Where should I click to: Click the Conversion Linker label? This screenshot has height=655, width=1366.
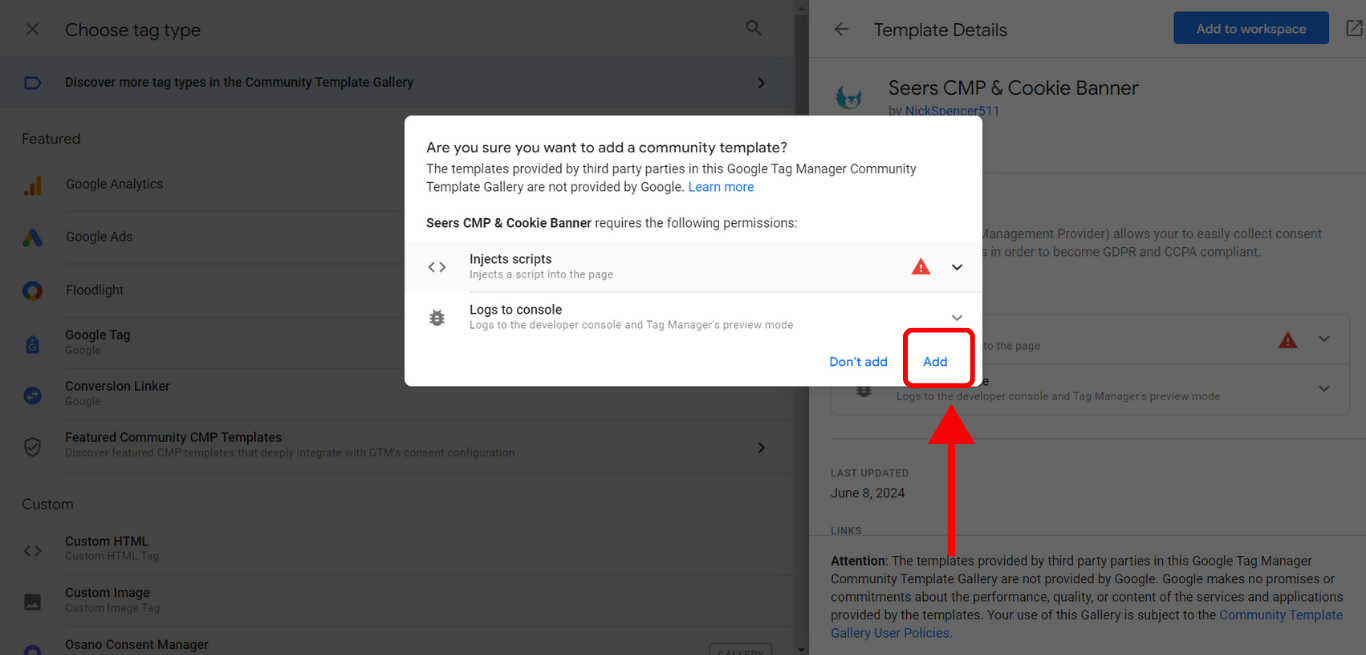pyautogui.click(x=118, y=386)
